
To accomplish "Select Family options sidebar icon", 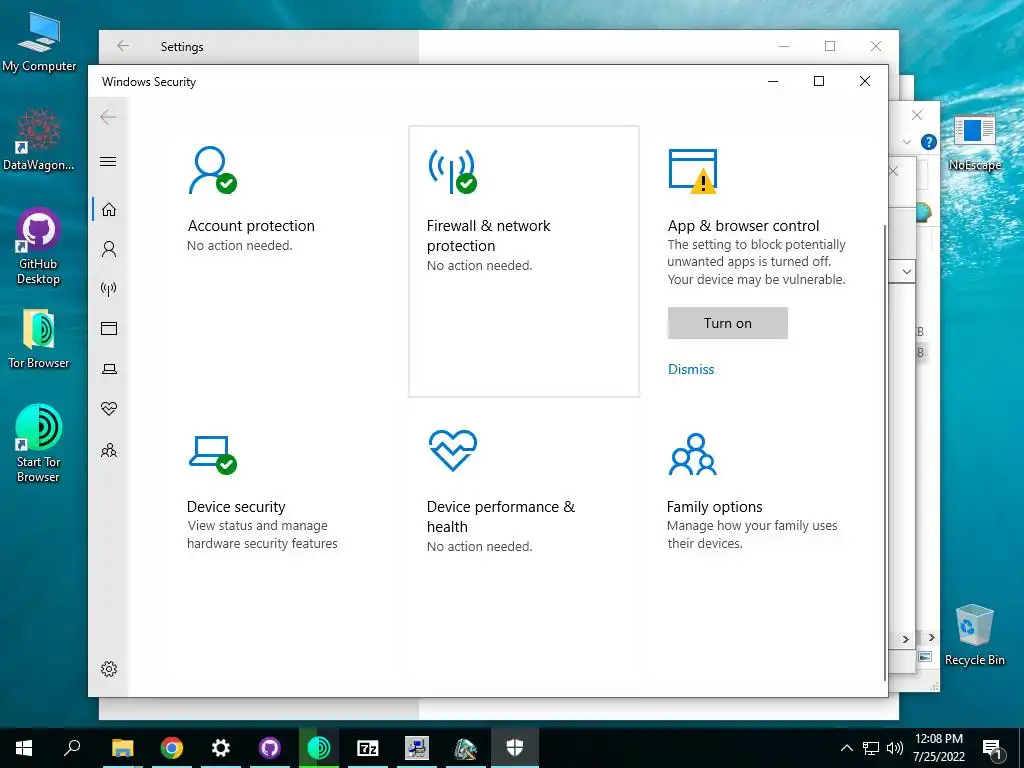I will pyautogui.click(x=109, y=450).
